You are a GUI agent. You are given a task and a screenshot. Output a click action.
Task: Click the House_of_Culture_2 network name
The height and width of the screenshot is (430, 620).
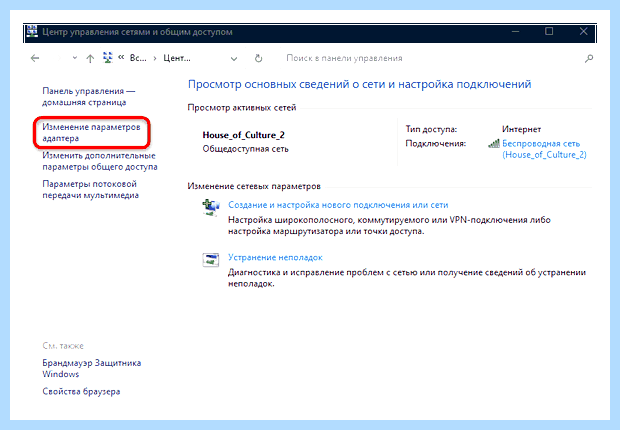244,135
